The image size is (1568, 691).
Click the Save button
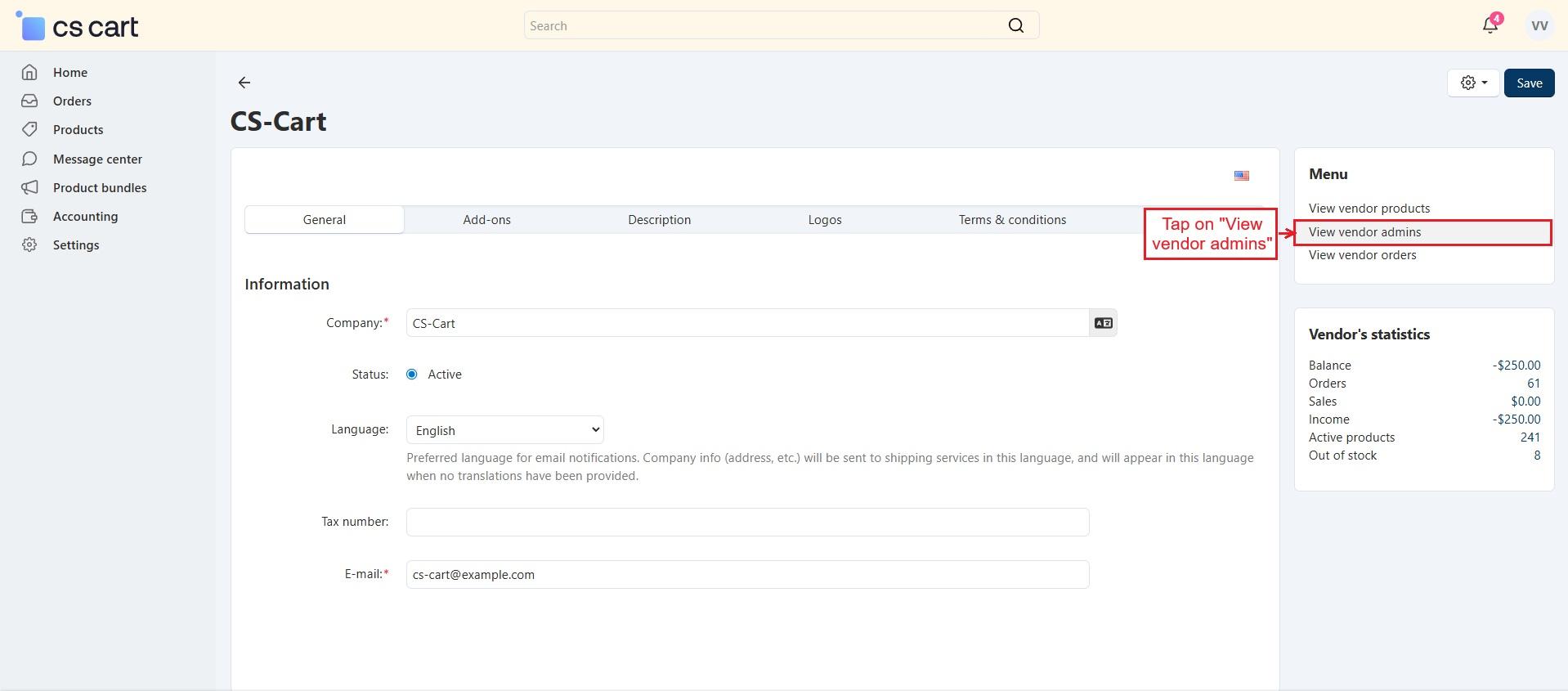click(1529, 83)
